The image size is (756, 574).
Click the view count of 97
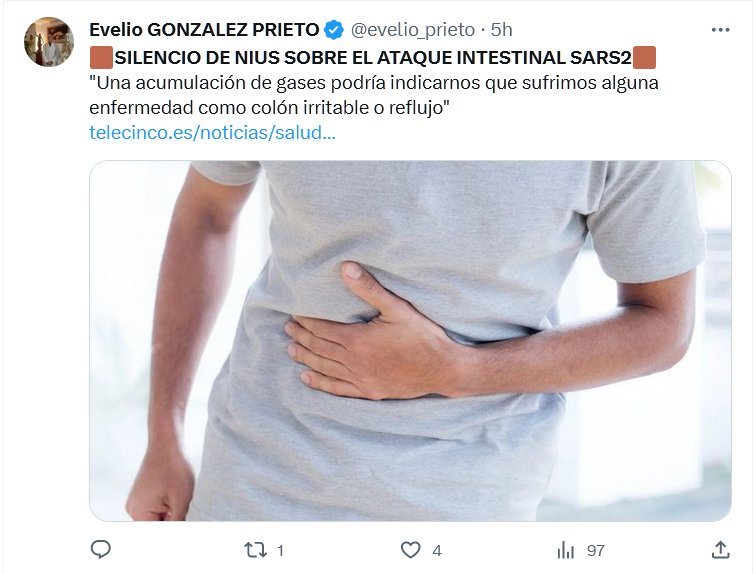(x=595, y=550)
